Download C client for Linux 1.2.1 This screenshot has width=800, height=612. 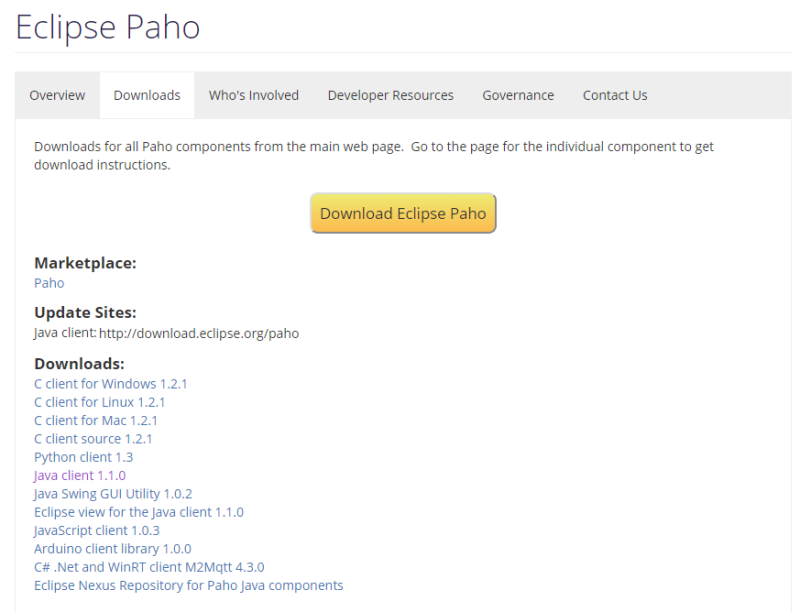point(99,402)
